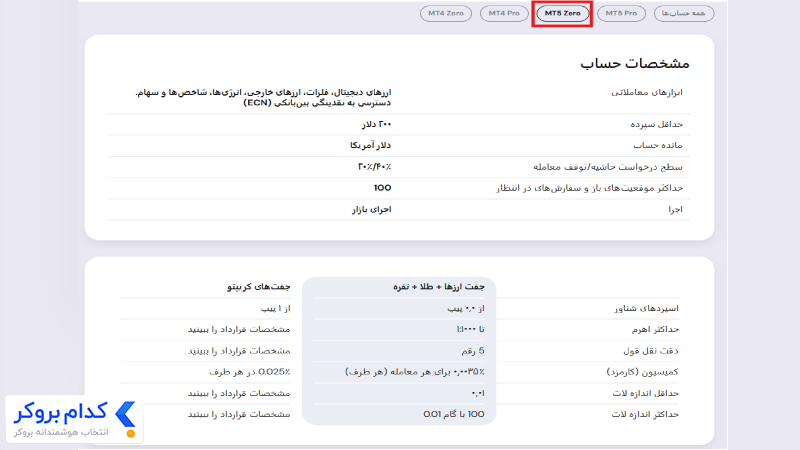
Task: Click the ابزارهای معاملاتی label
Action: 647,92
